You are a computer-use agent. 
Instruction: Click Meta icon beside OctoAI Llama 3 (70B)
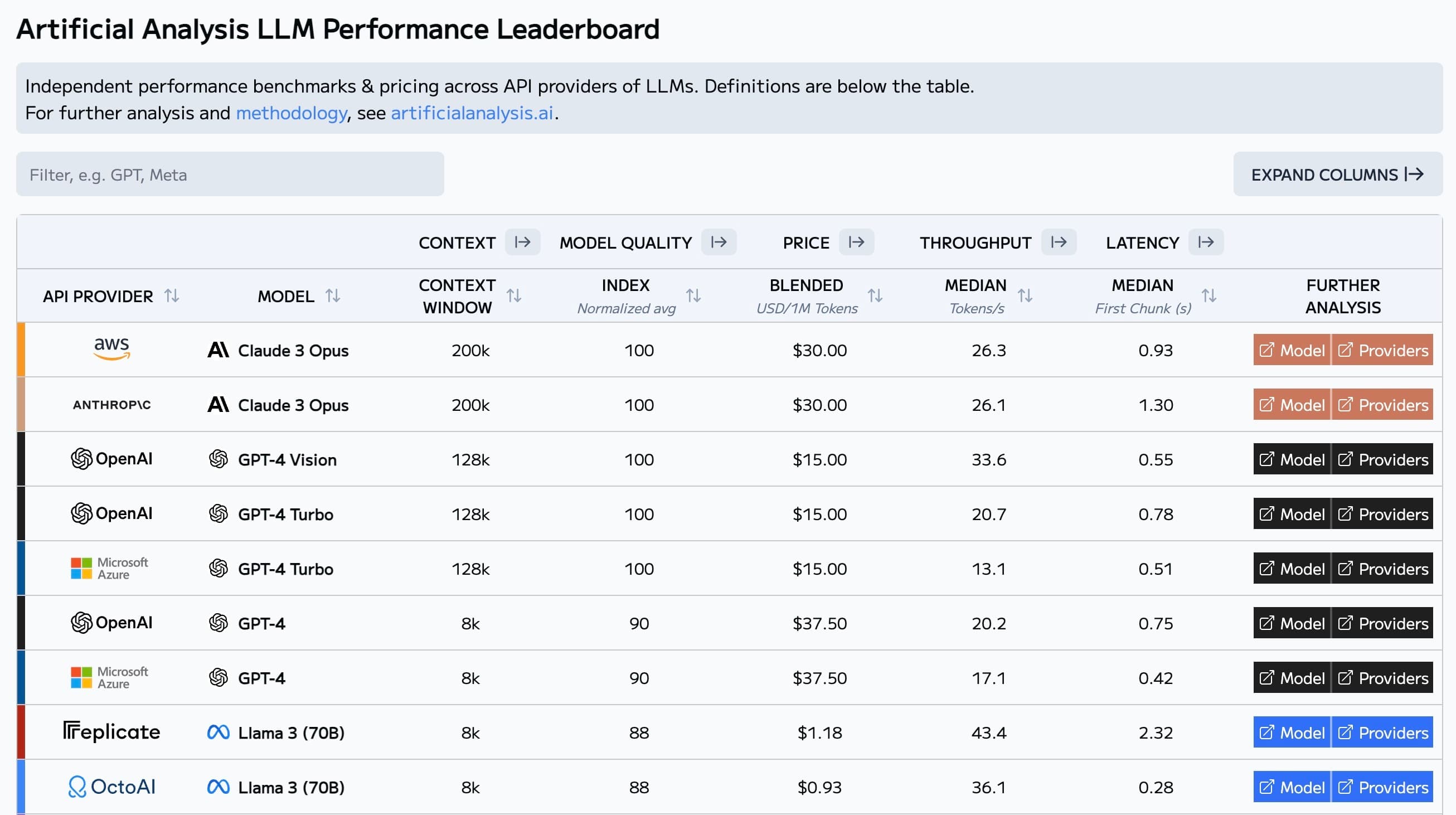(x=218, y=787)
